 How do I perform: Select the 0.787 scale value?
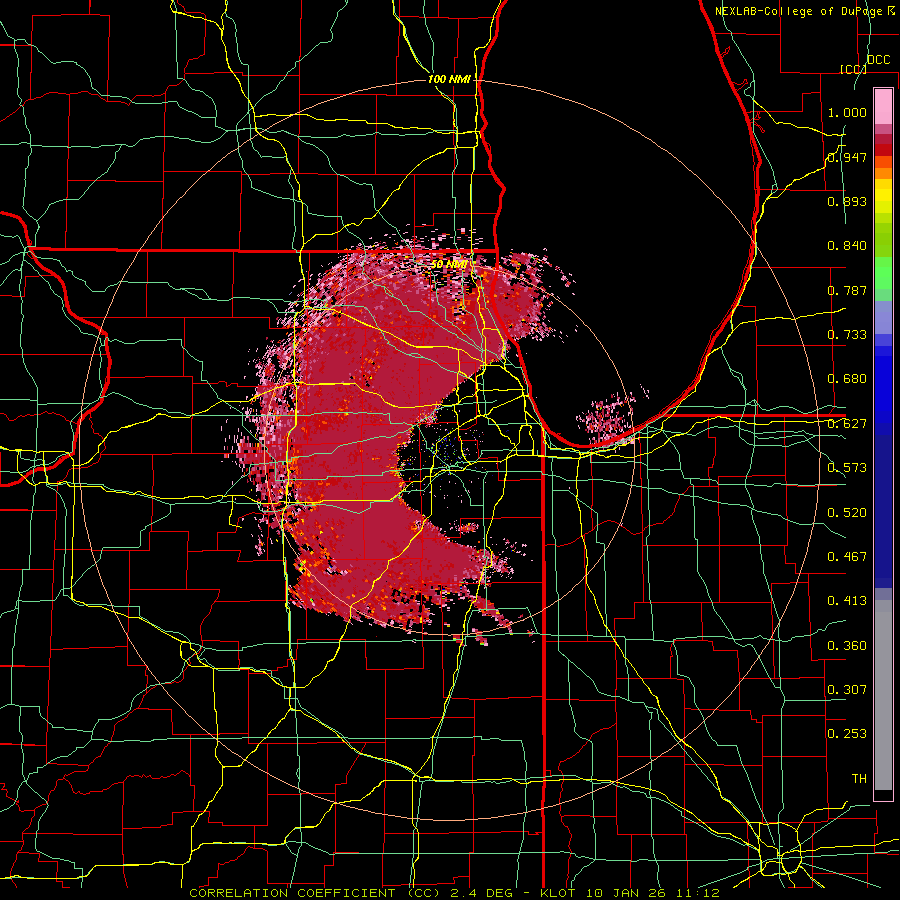tap(847, 290)
